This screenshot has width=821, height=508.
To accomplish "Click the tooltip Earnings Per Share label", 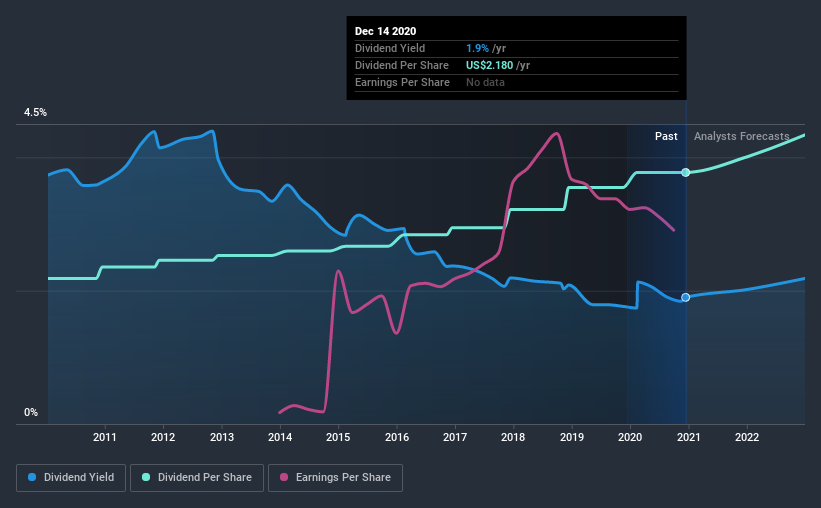I will click(x=402, y=82).
